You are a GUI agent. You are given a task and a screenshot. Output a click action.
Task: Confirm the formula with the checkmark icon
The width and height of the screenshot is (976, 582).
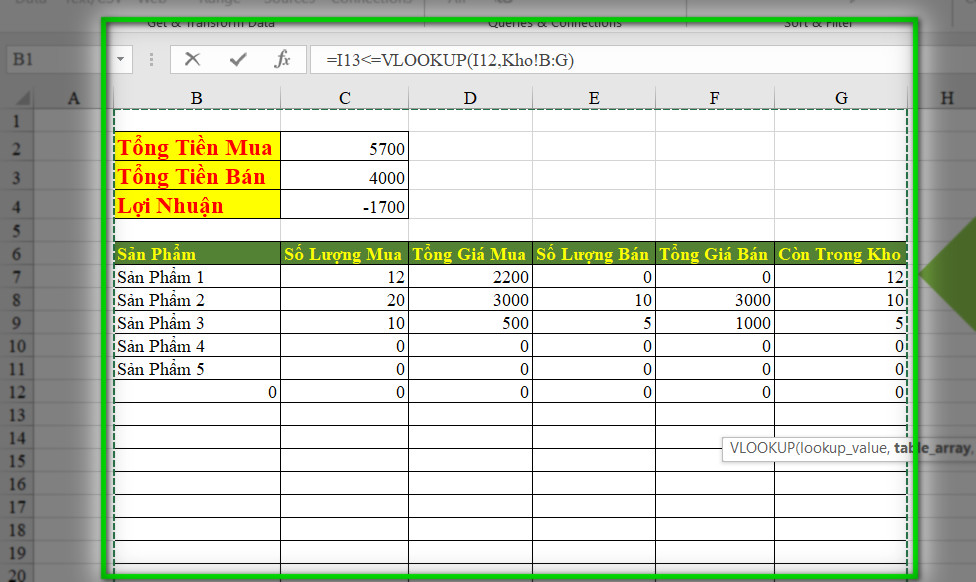click(238, 60)
